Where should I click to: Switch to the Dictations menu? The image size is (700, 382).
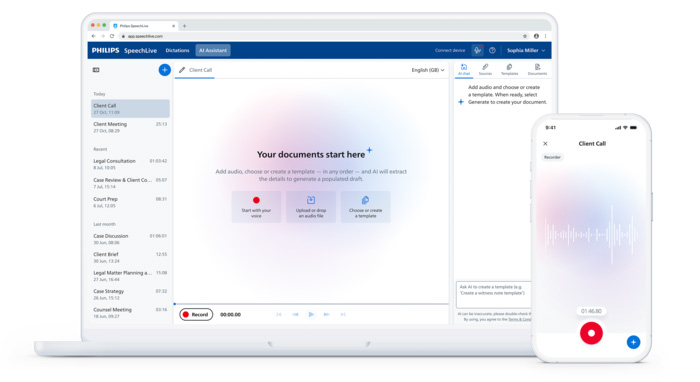coord(177,50)
